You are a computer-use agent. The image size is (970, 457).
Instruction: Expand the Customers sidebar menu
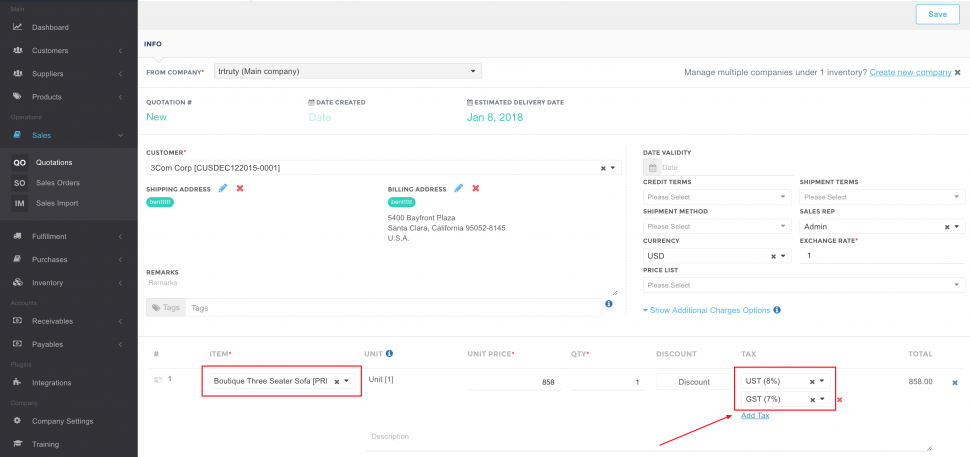(120, 51)
